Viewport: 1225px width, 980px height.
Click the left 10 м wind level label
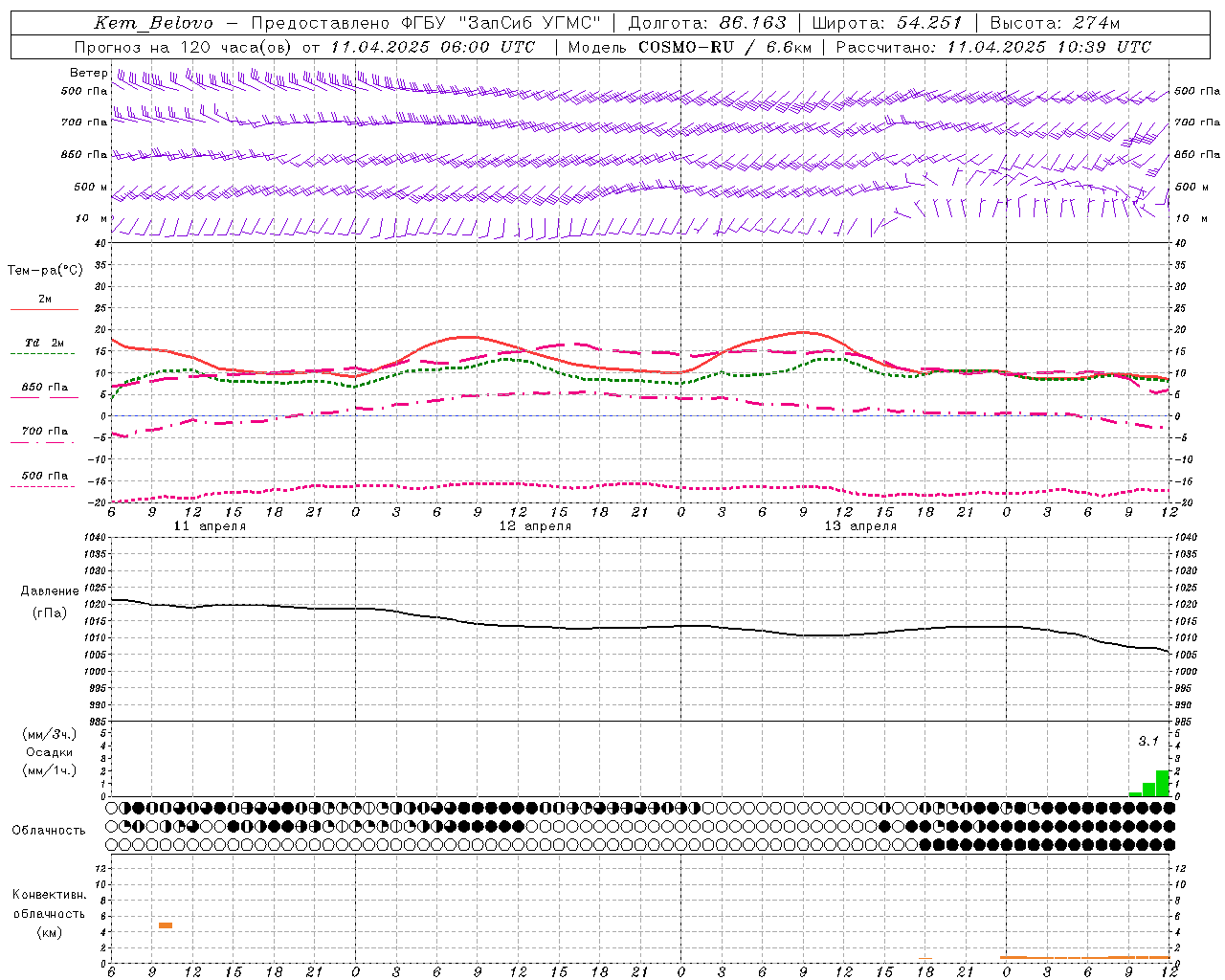pos(92,218)
